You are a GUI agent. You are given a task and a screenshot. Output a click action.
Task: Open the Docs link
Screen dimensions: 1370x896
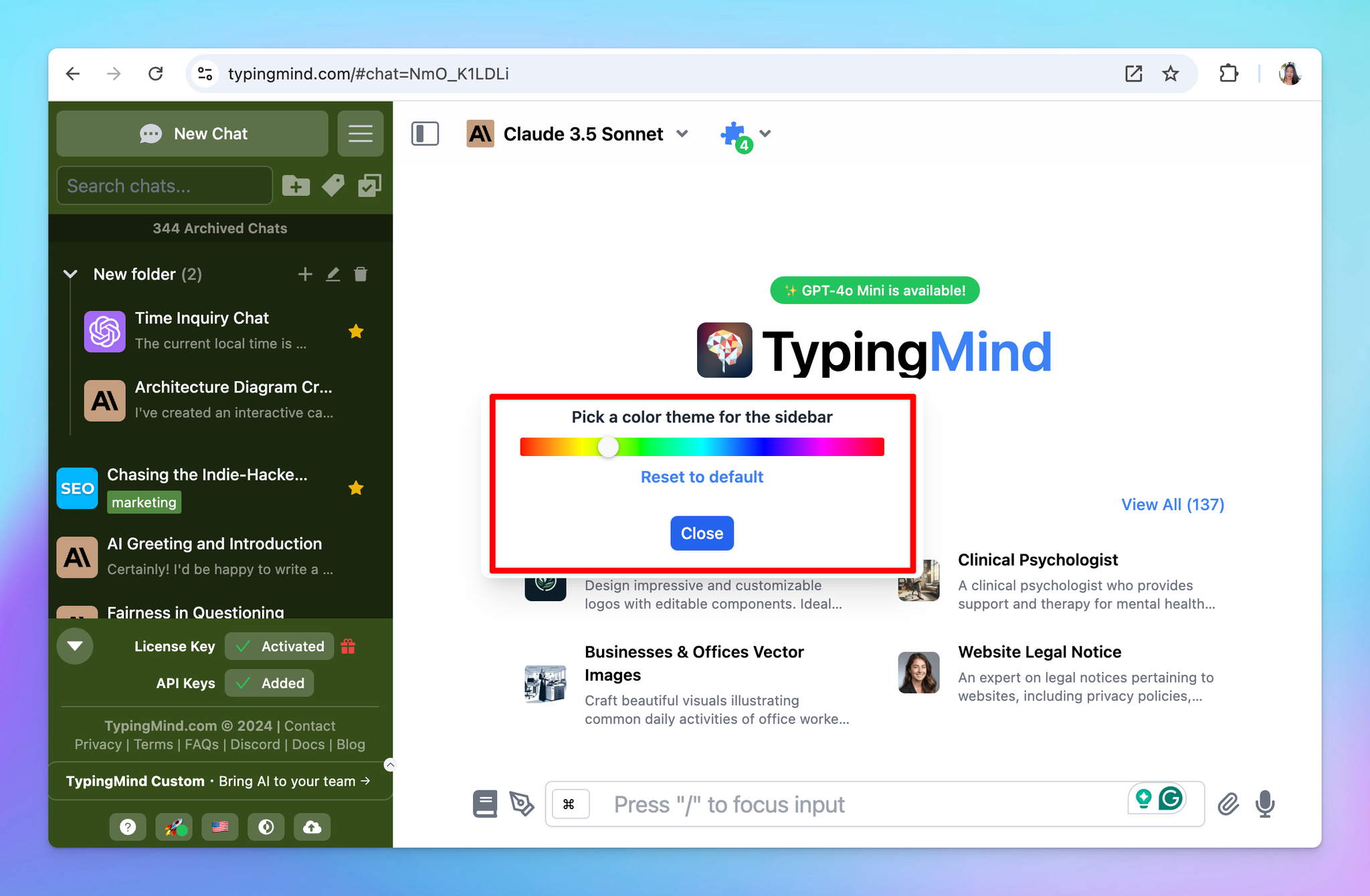308,744
